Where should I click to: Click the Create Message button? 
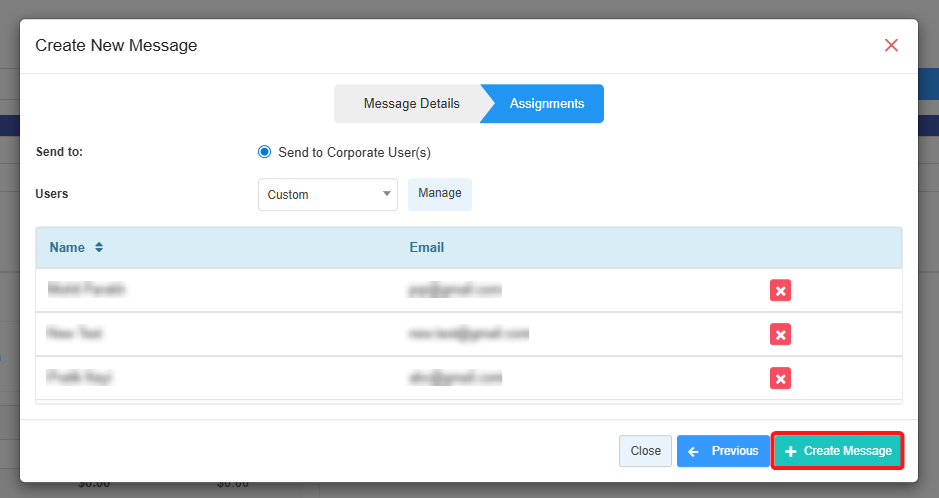coord(837,451)
